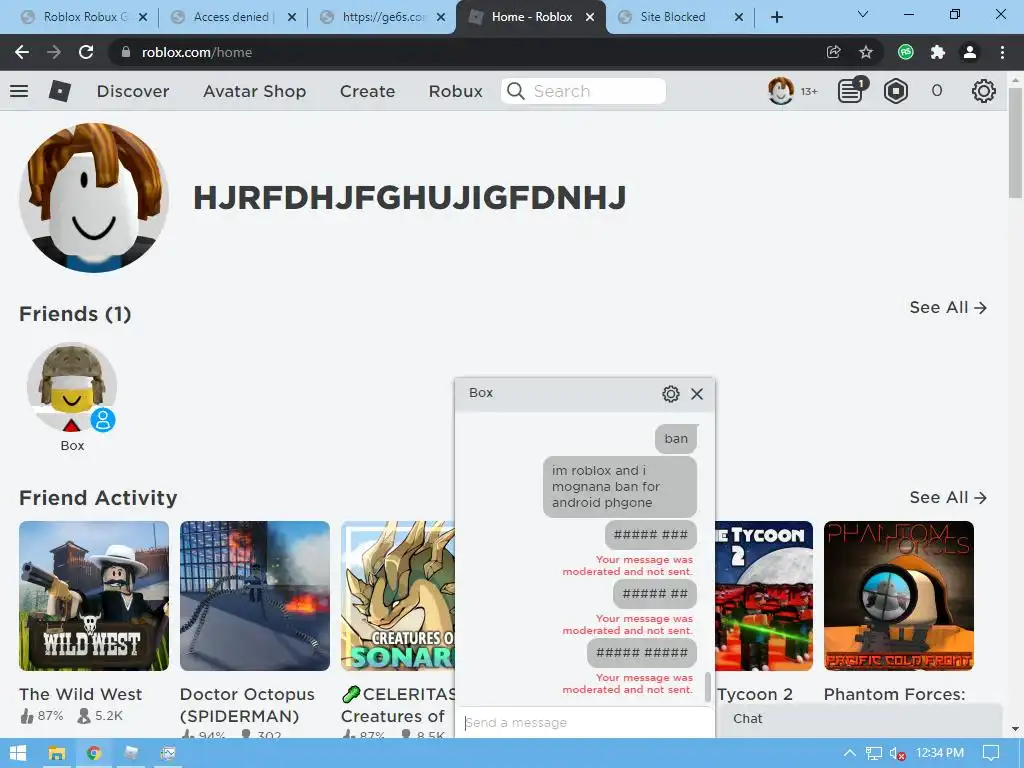The image size is (1024, 768).
Task: Open the tab search chevron
Action: pos(863,14)
